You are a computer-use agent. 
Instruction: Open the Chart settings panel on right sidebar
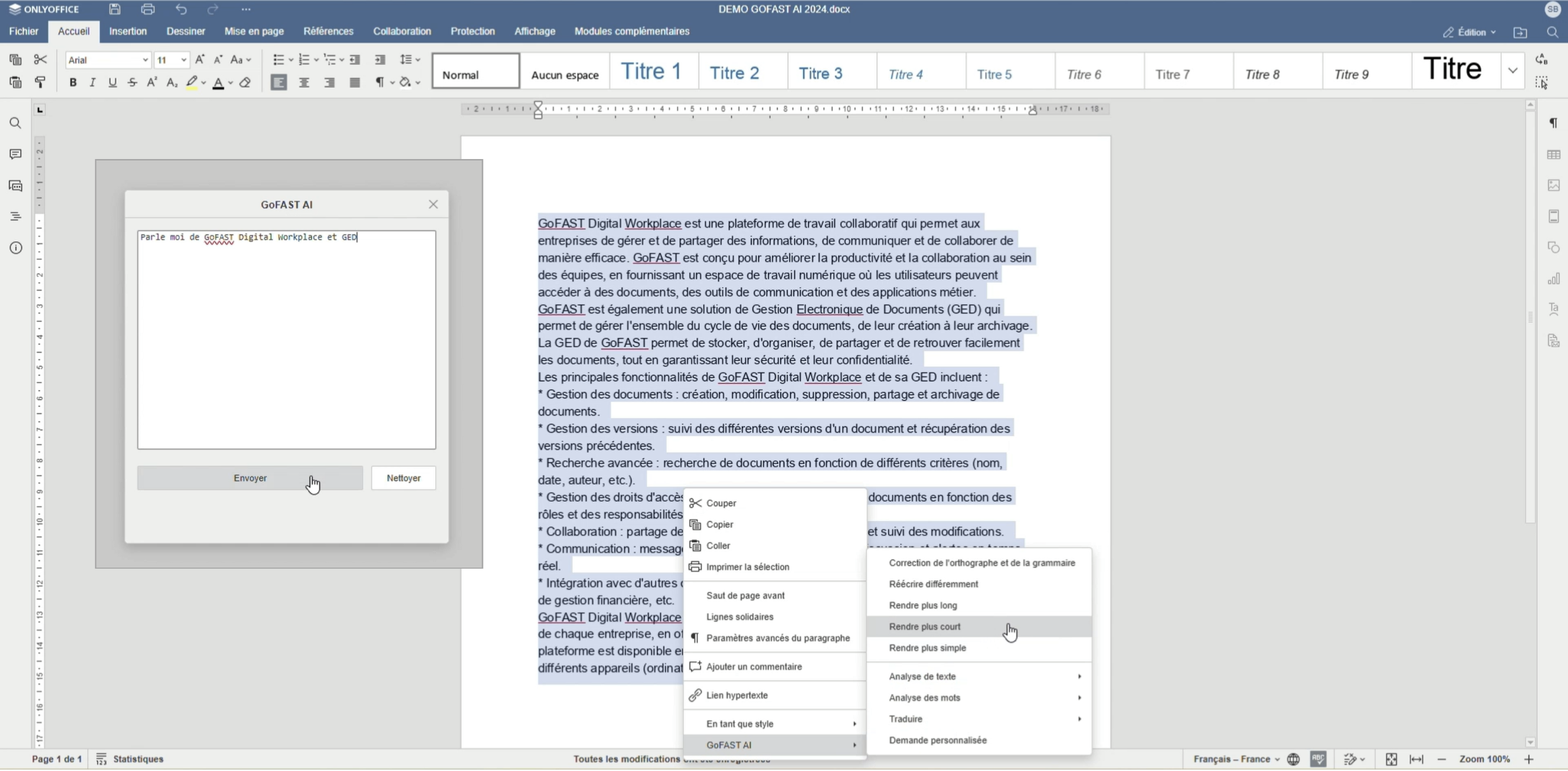tap(1554, 279)
